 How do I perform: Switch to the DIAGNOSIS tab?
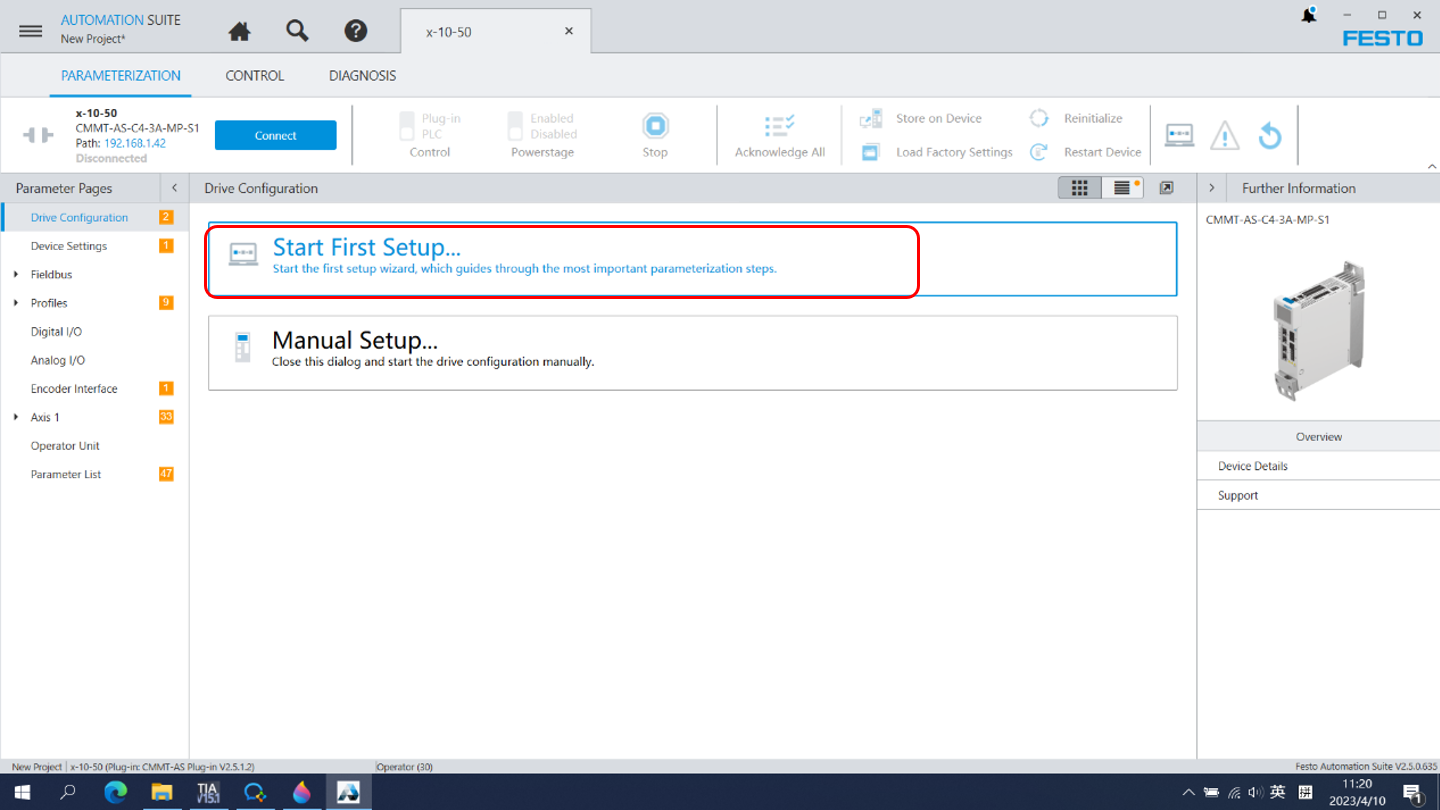point(362,76)
